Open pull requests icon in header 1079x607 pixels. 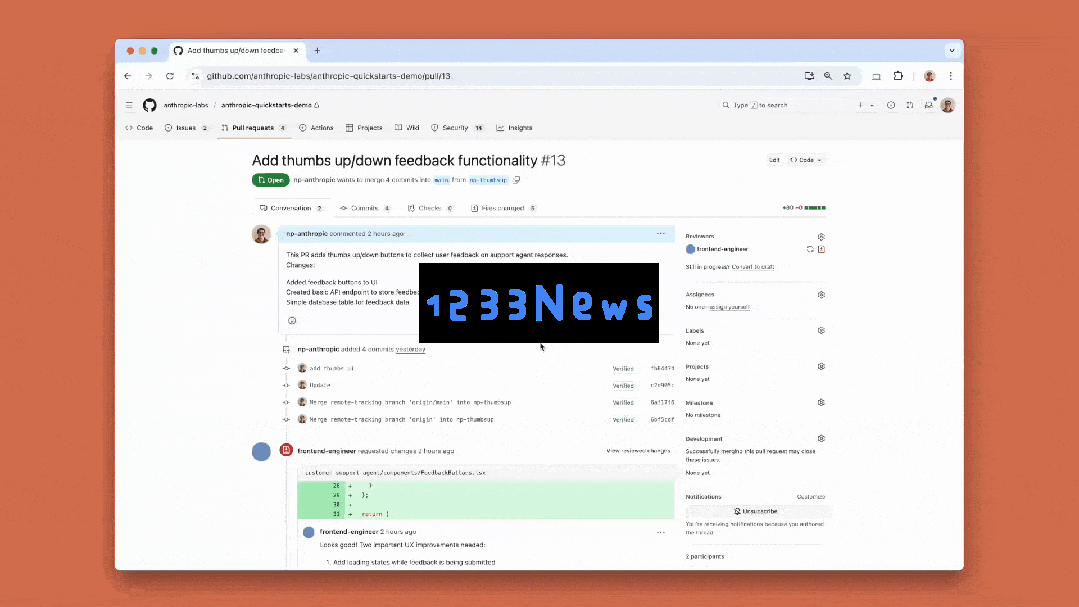pyautogui.click(x=910, y=105)
